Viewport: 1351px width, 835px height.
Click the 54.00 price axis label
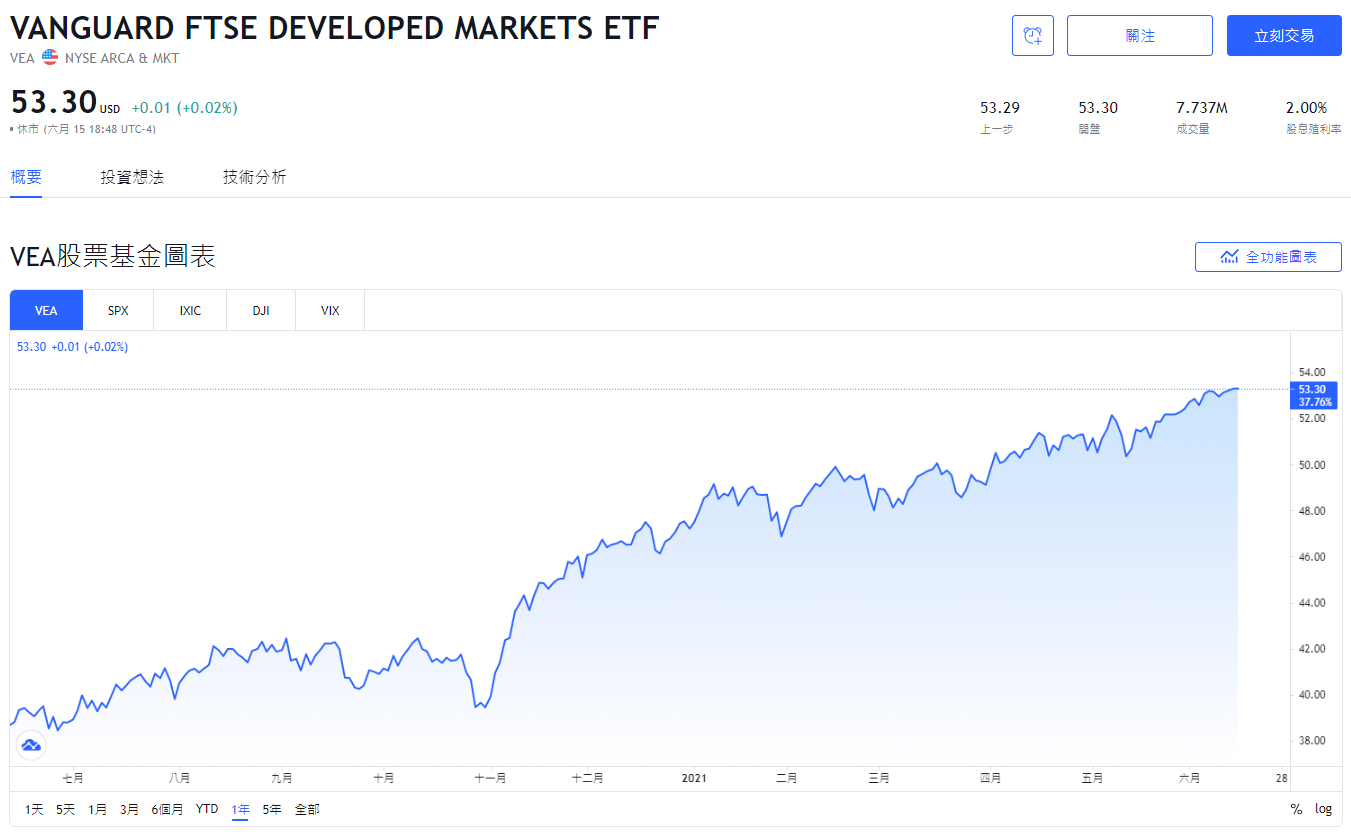1312,372
